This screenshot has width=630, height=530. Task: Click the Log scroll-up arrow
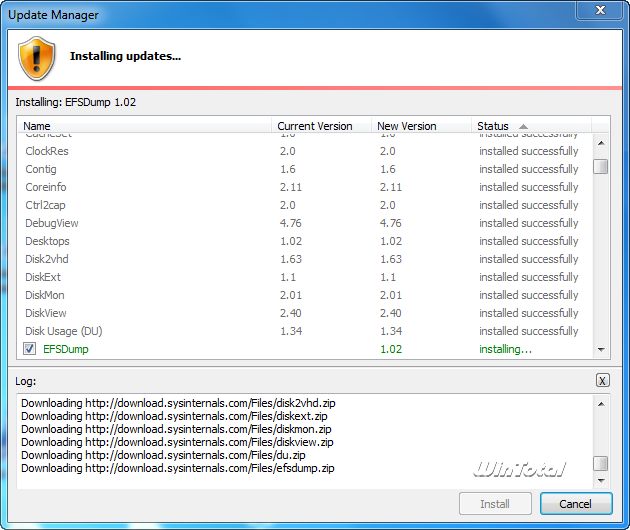tap(601, 404)
